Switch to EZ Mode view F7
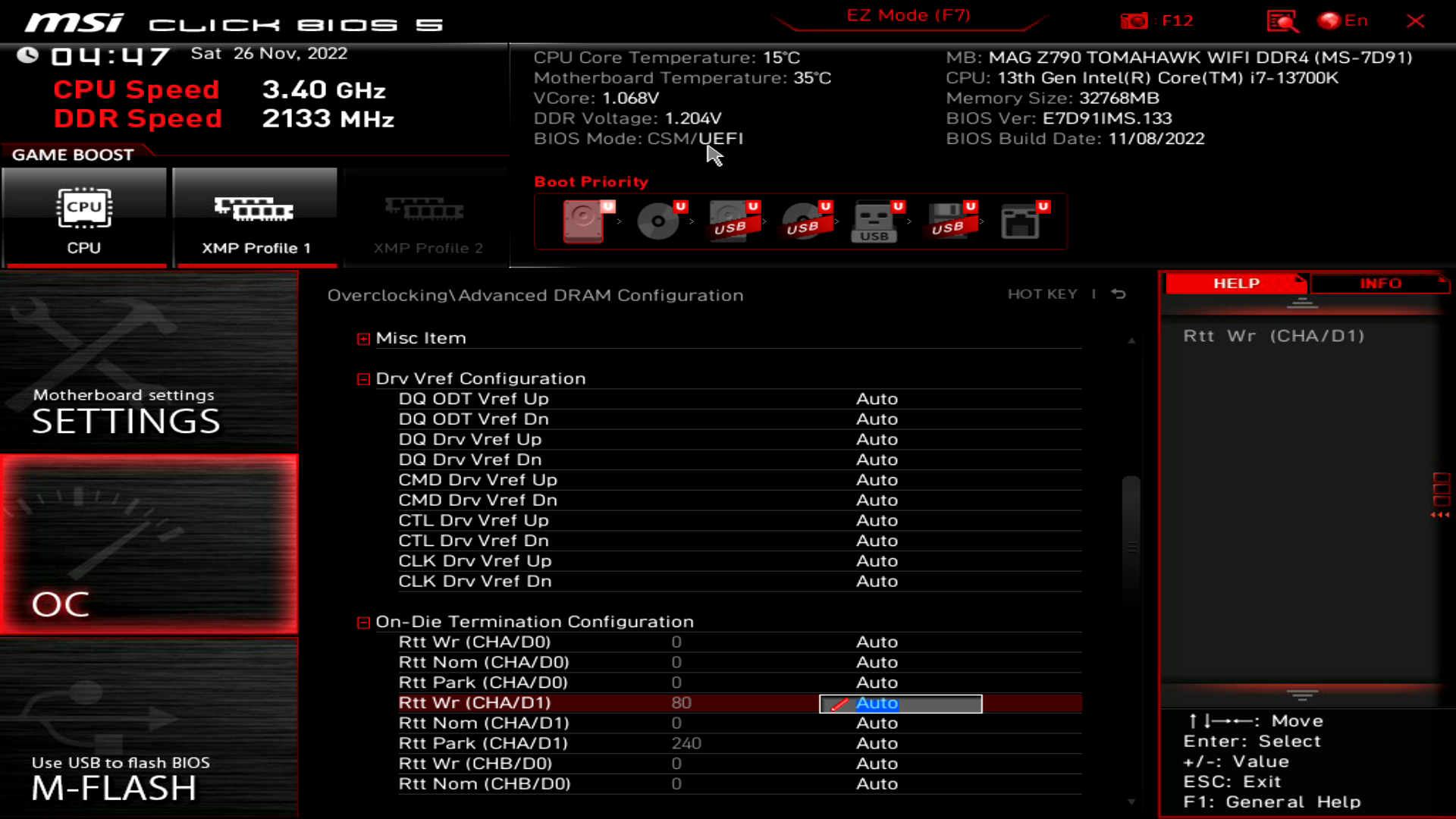This screenshot has width=1456, height=819. click(908, 15)
